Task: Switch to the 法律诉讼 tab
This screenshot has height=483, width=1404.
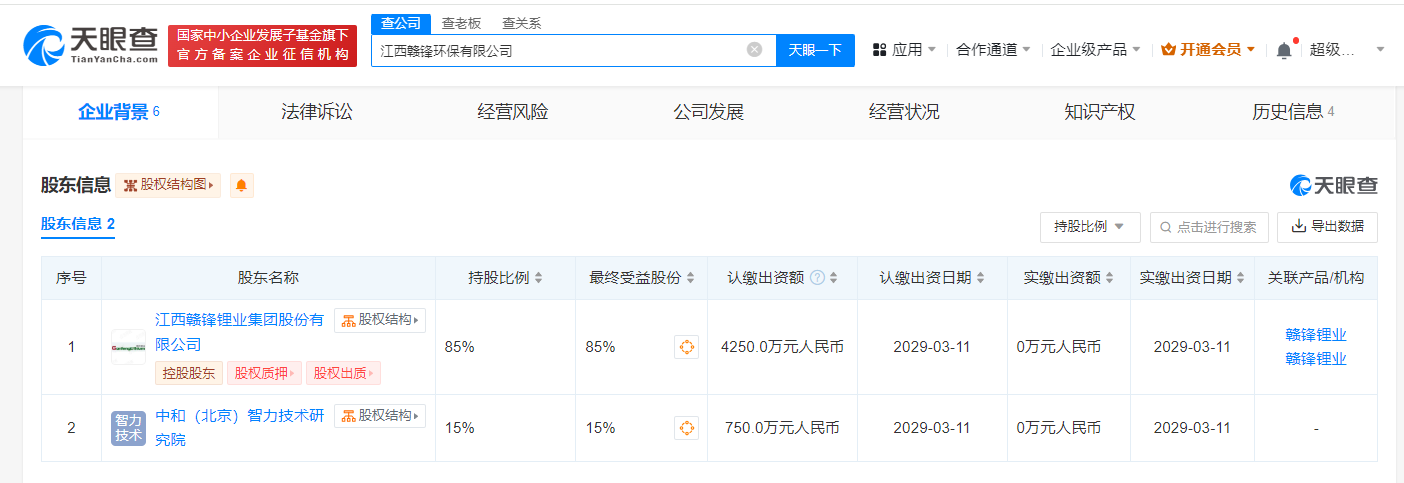Action: point(317,112)
